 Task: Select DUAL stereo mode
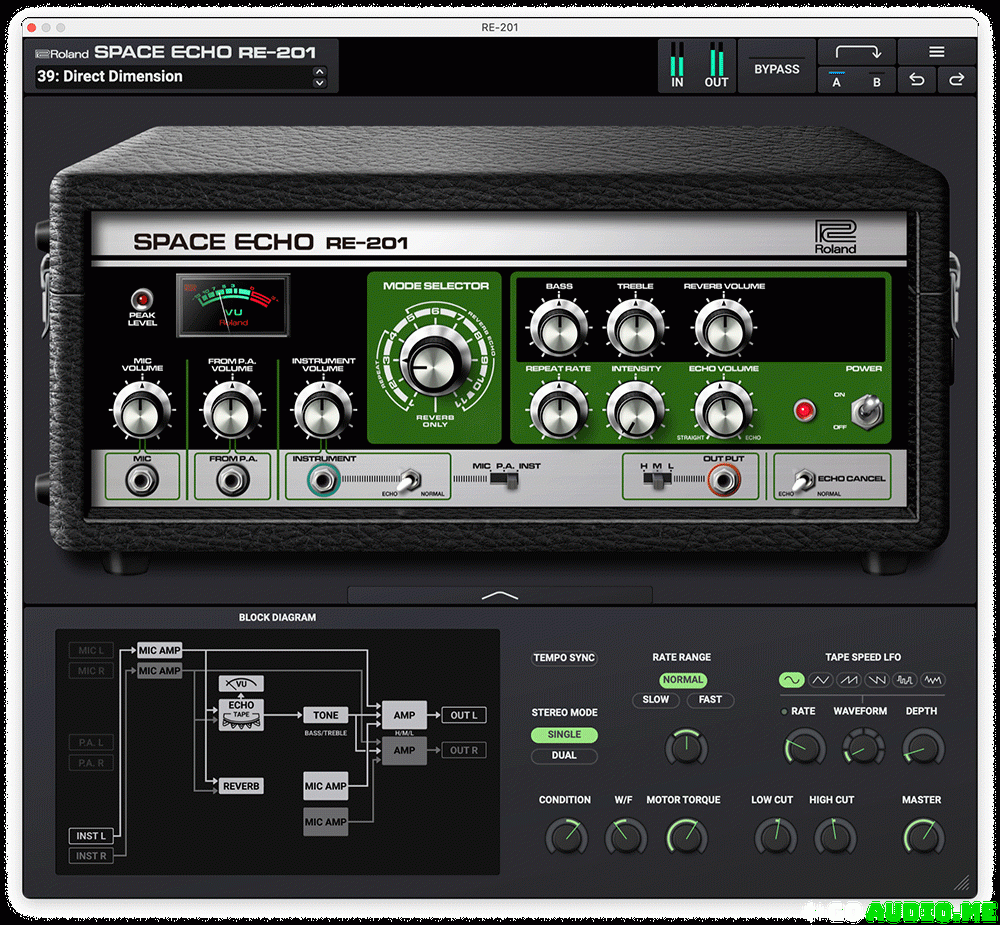point(564,755)
